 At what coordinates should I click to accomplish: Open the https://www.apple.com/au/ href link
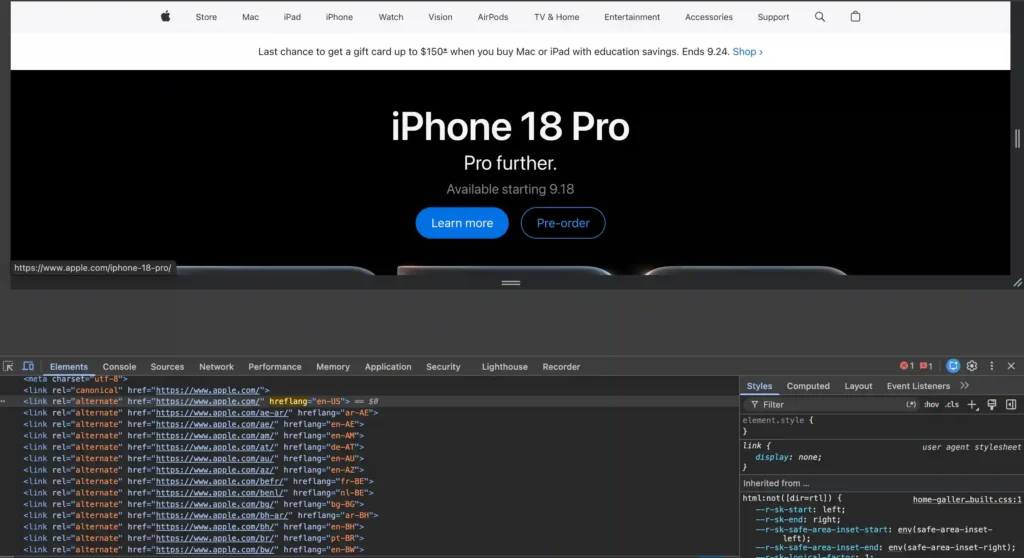tap(215, 459)
